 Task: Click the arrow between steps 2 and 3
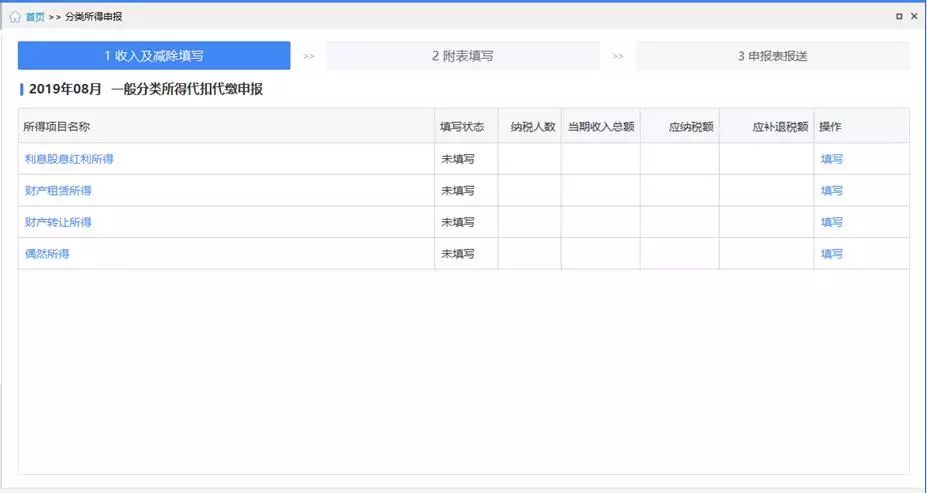pos(618,56)
